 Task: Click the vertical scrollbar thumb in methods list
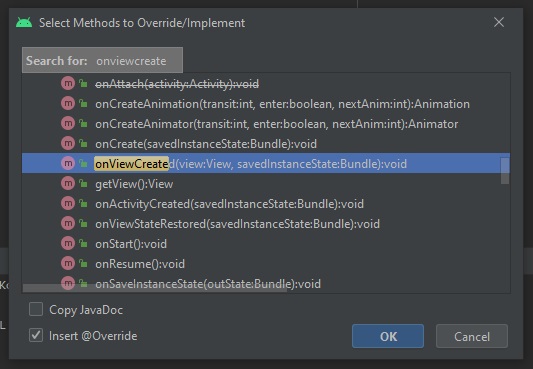pos(505,171)
